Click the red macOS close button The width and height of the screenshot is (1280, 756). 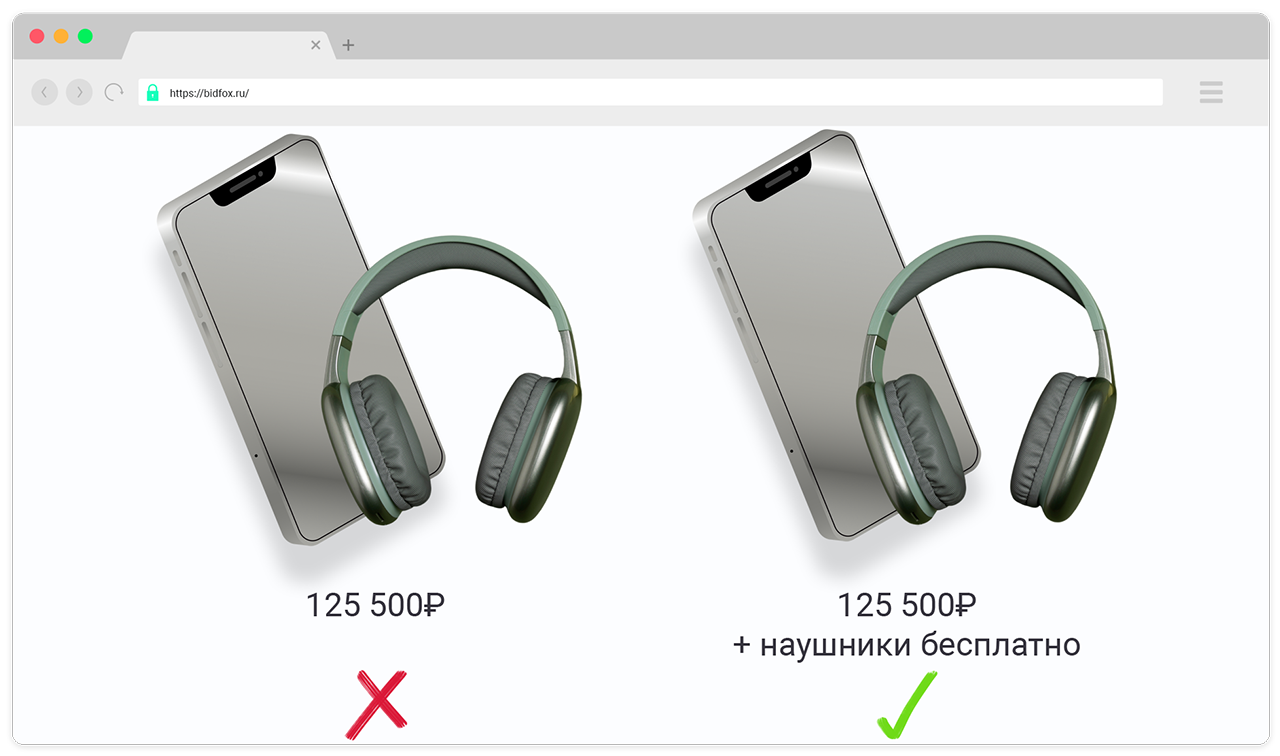coord(37,36)
